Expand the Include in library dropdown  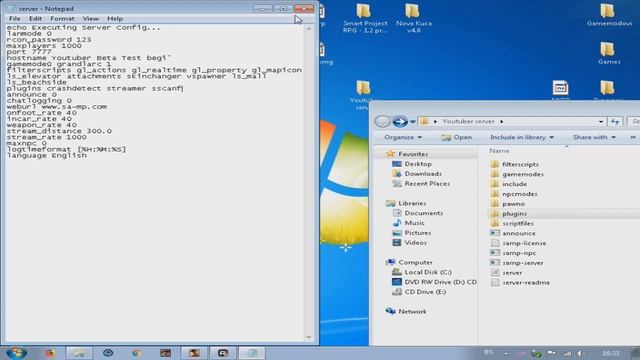pyautogui.click(x=522, y=138)
